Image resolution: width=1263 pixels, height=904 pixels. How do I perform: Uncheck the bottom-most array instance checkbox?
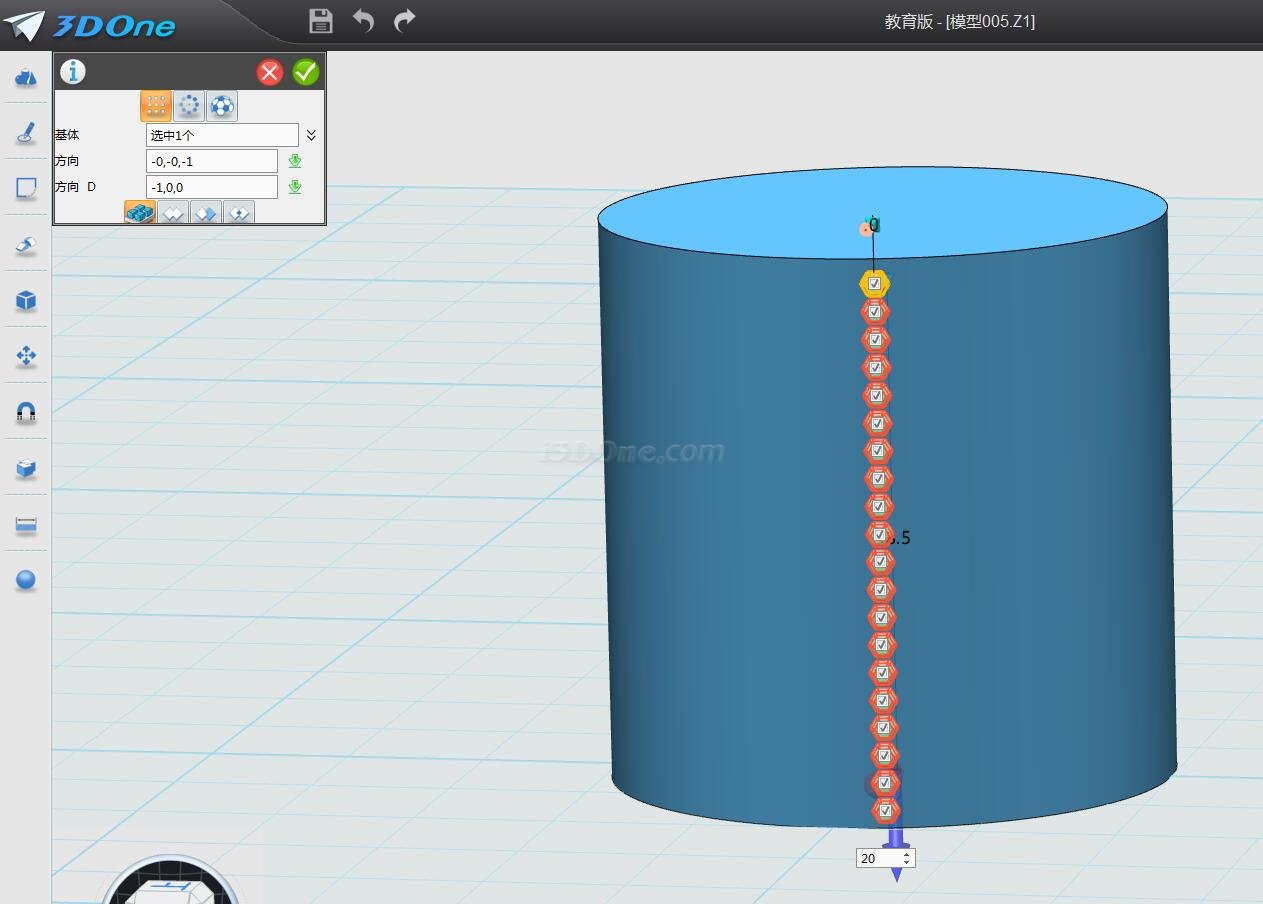tap(885, 810)
